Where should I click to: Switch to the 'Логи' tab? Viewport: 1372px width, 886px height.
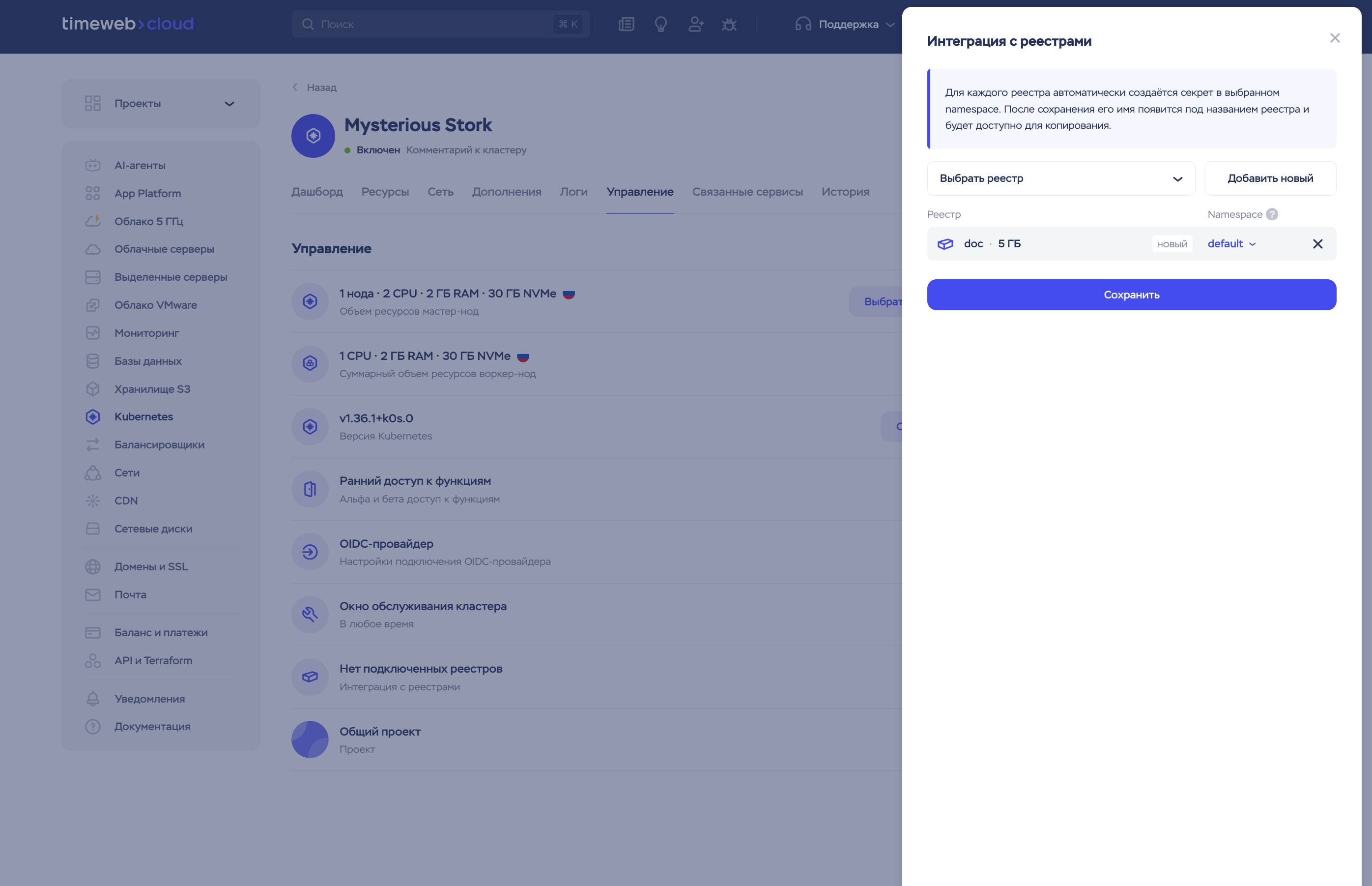(573, 192)
